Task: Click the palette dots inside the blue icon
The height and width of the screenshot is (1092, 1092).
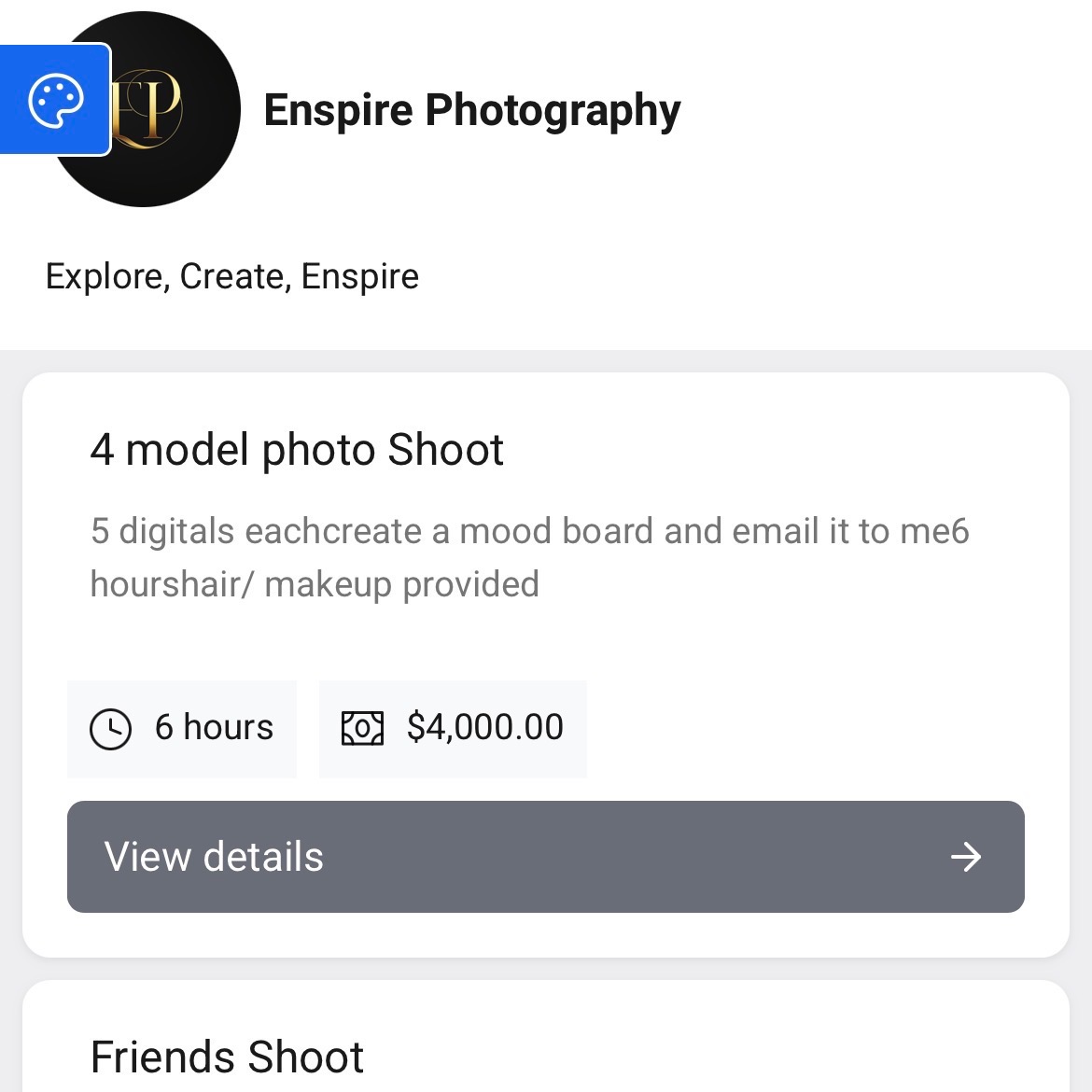Action: point(54,100)
